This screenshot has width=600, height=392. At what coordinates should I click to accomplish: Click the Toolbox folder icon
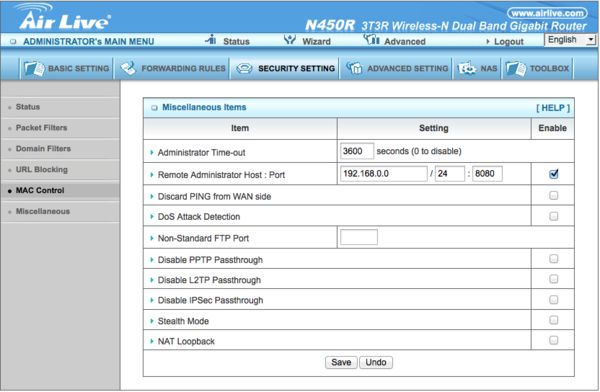click(x=515, y=69)
